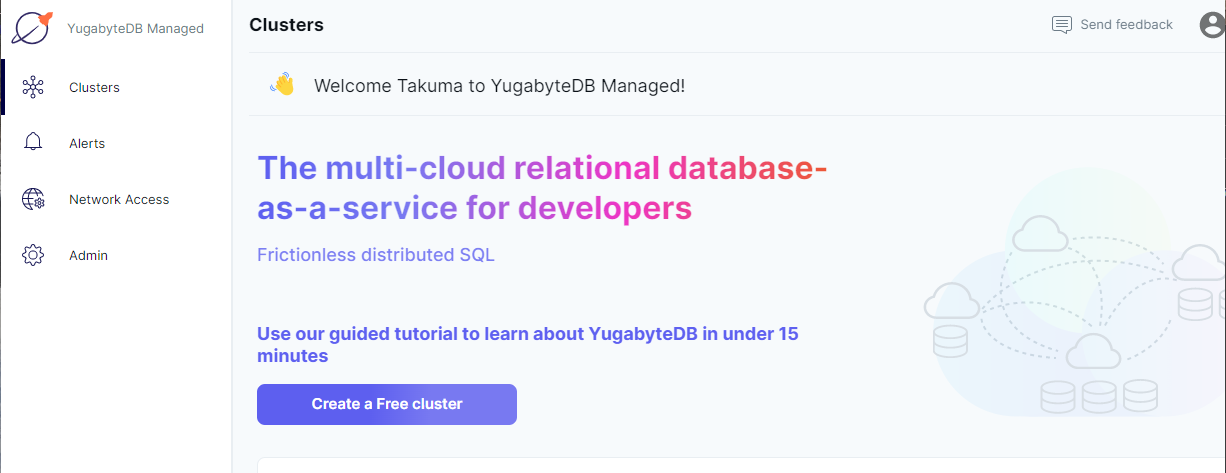This screenshot has width=1226, height=473.
Task: Click the Clusters page heading
Action: [x=286, y=25]
